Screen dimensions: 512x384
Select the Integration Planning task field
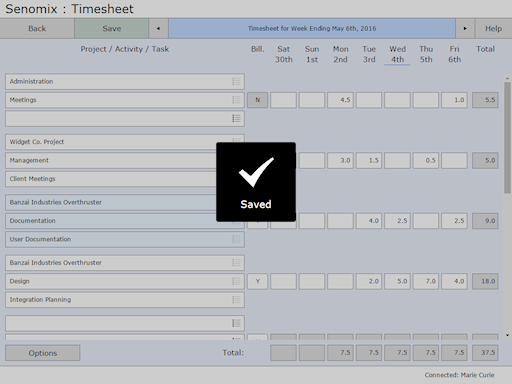[125, 300]
